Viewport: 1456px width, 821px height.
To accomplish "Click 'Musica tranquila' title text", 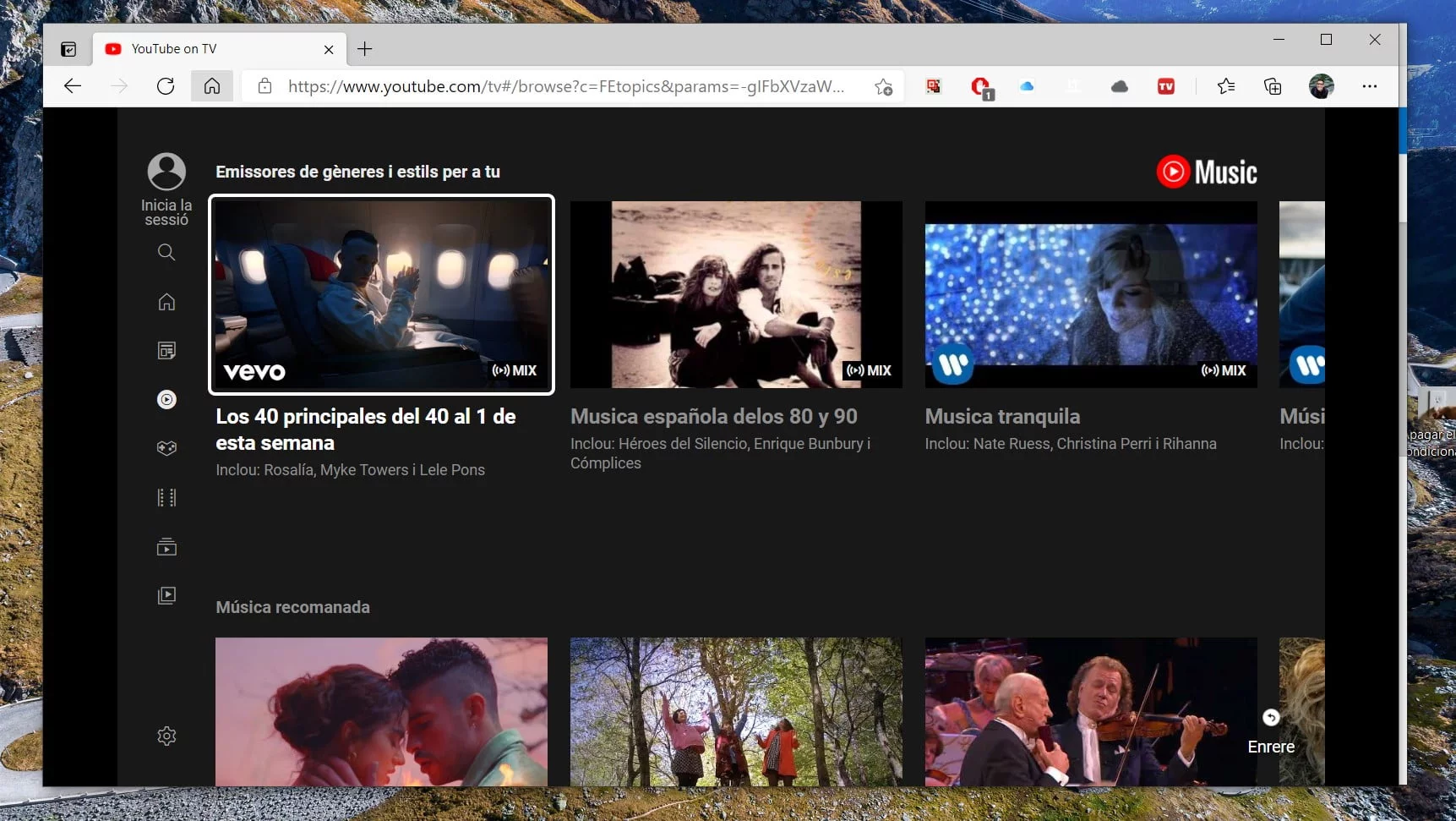I will click(x=1002, y=416).
